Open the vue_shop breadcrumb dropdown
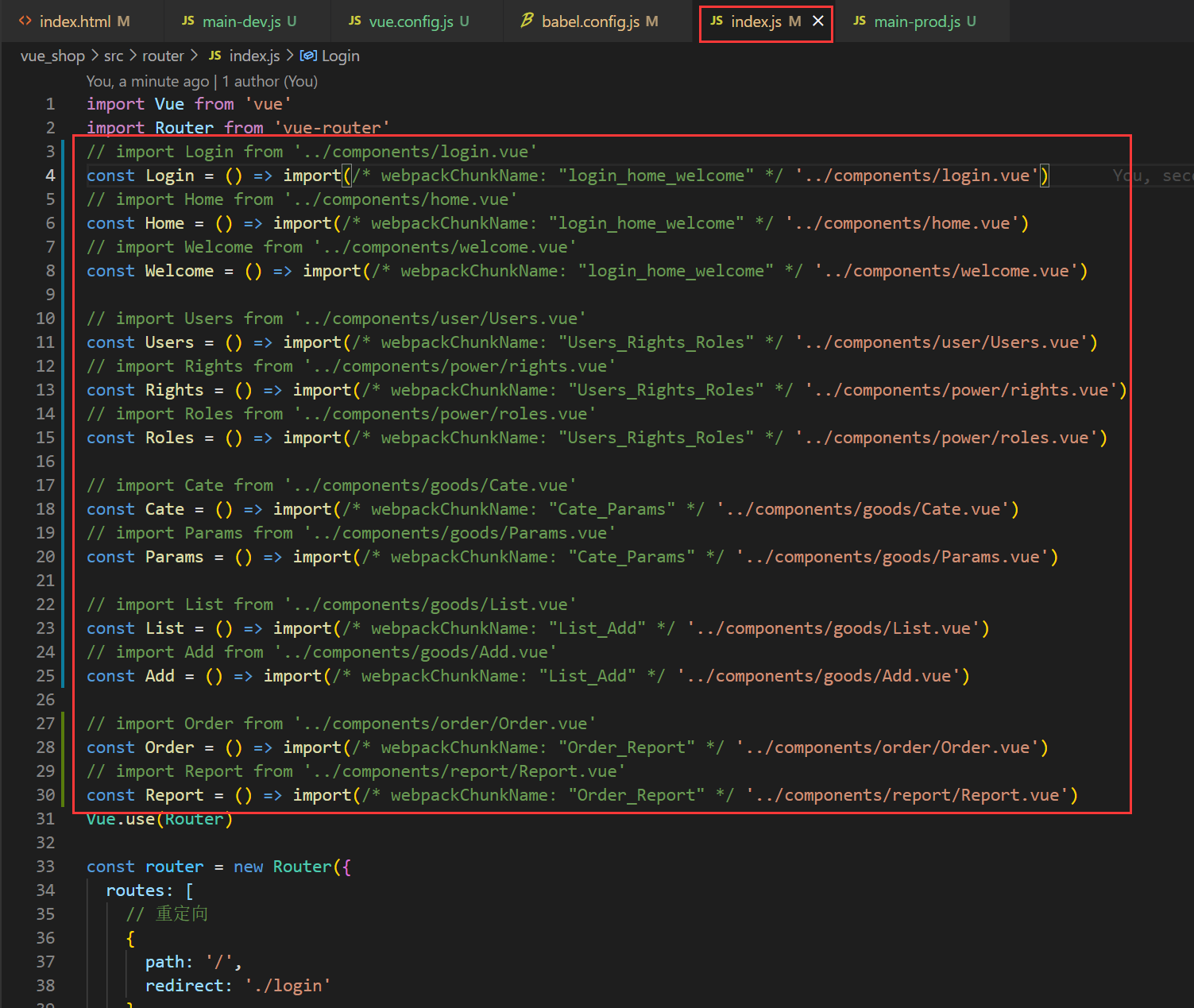This screenshot has height=1008, width=1194. (x=52, y=56)
